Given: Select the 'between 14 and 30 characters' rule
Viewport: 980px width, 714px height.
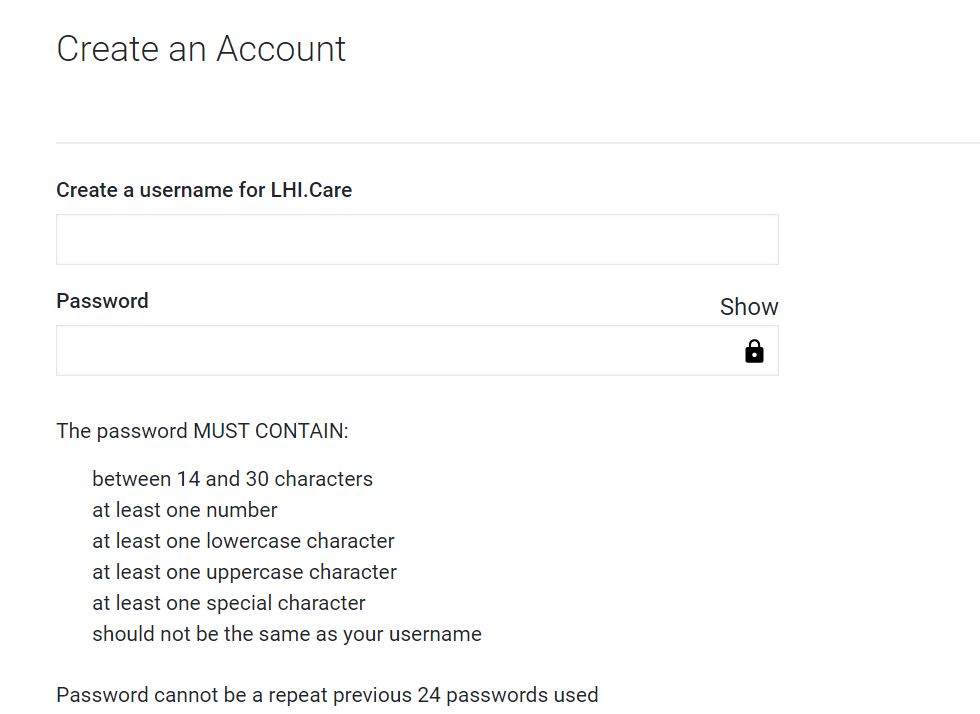Looking at the screenshot, I should coord(232,479).
